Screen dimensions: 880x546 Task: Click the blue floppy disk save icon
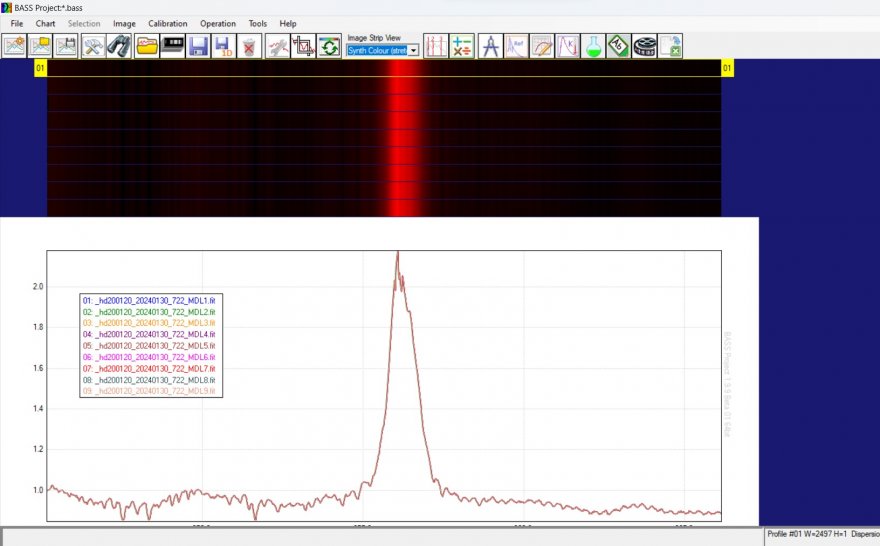click(198, 46)
